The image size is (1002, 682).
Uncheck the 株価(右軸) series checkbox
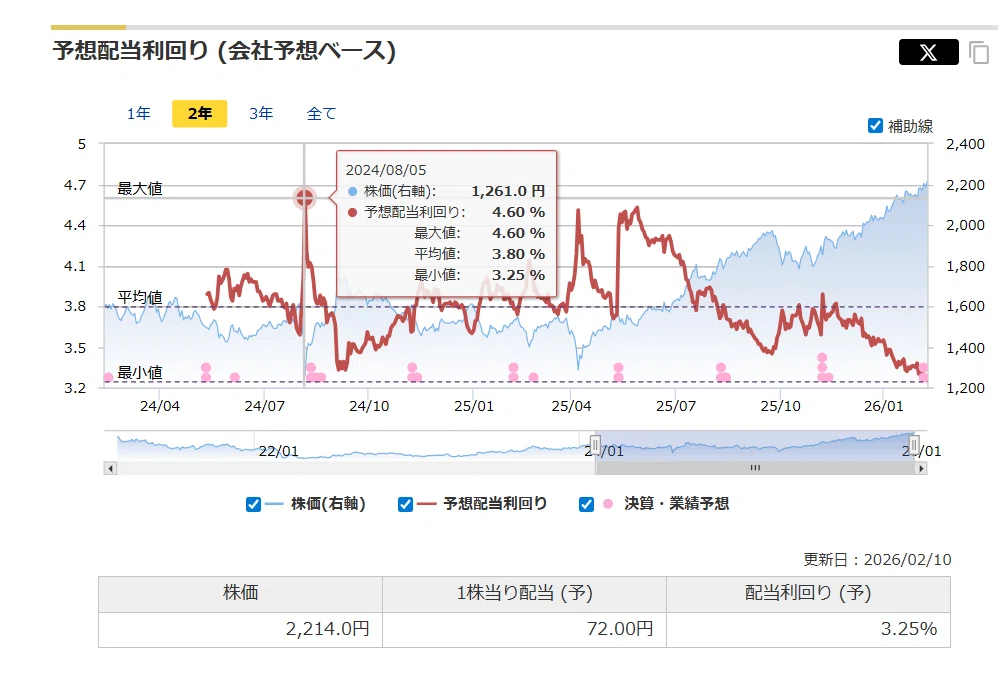click(253, 504)
